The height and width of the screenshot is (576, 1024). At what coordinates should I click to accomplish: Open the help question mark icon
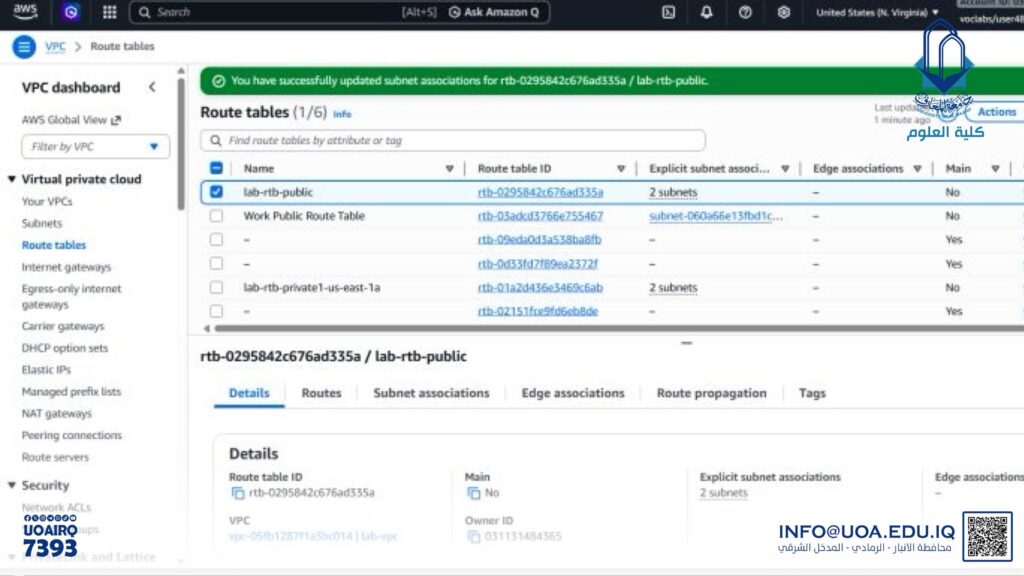coord(745,12)
